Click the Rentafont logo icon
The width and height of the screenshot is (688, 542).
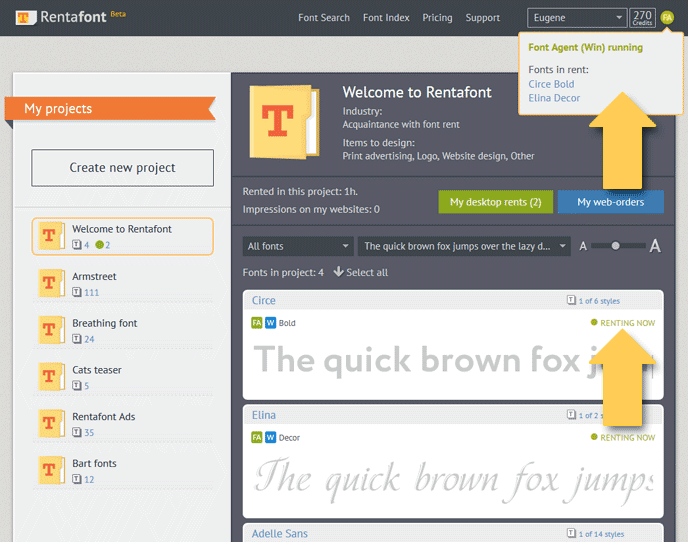(x=25, y=18)
